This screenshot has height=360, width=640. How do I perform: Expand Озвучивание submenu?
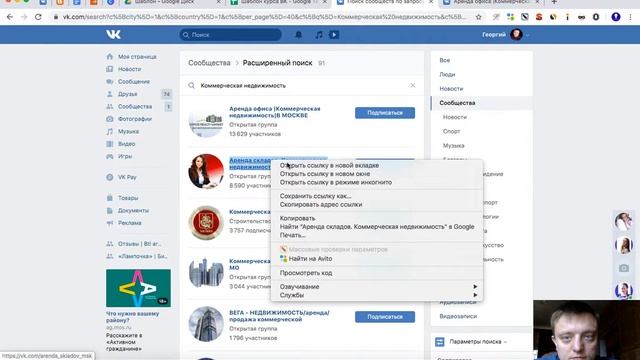click(376, 287)
